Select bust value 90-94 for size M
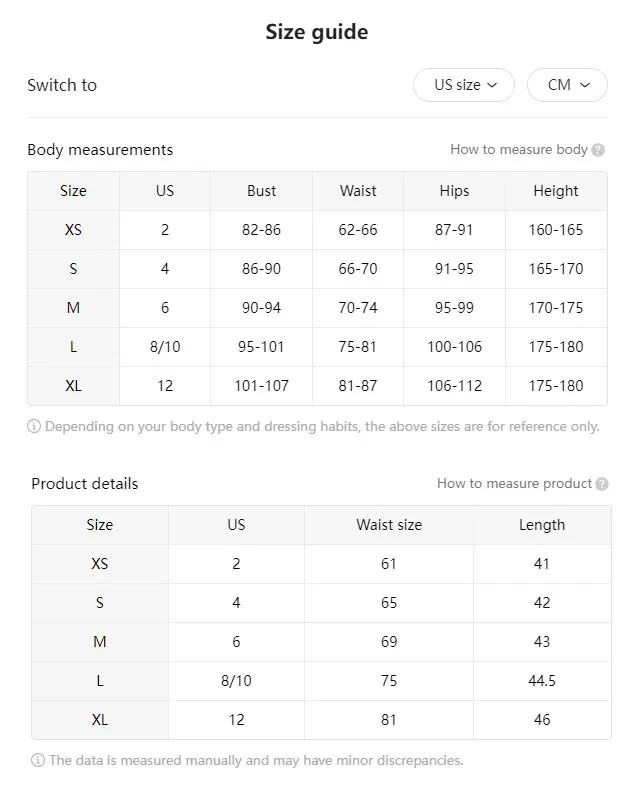Image resolution: width=640 pixels, height=800 pixels. [x=261, y=308]
